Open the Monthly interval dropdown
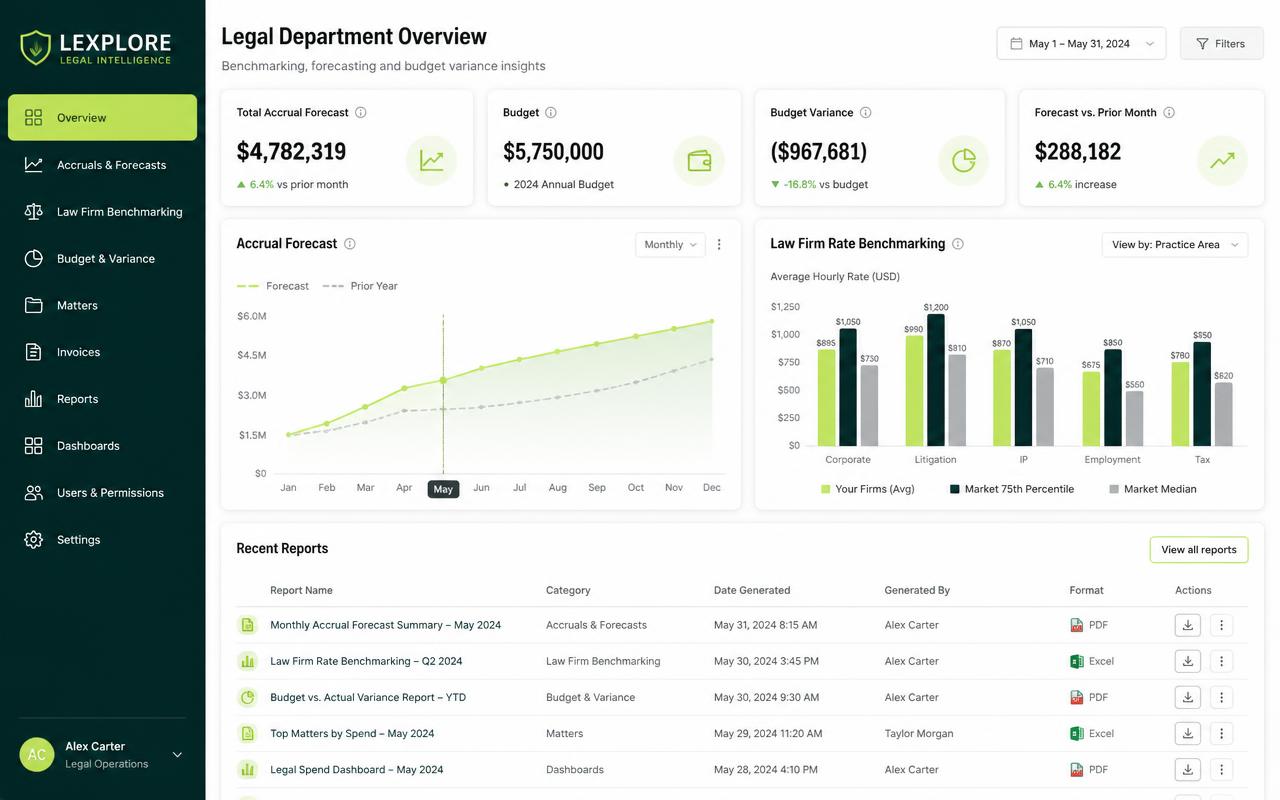 pos(670,245)
